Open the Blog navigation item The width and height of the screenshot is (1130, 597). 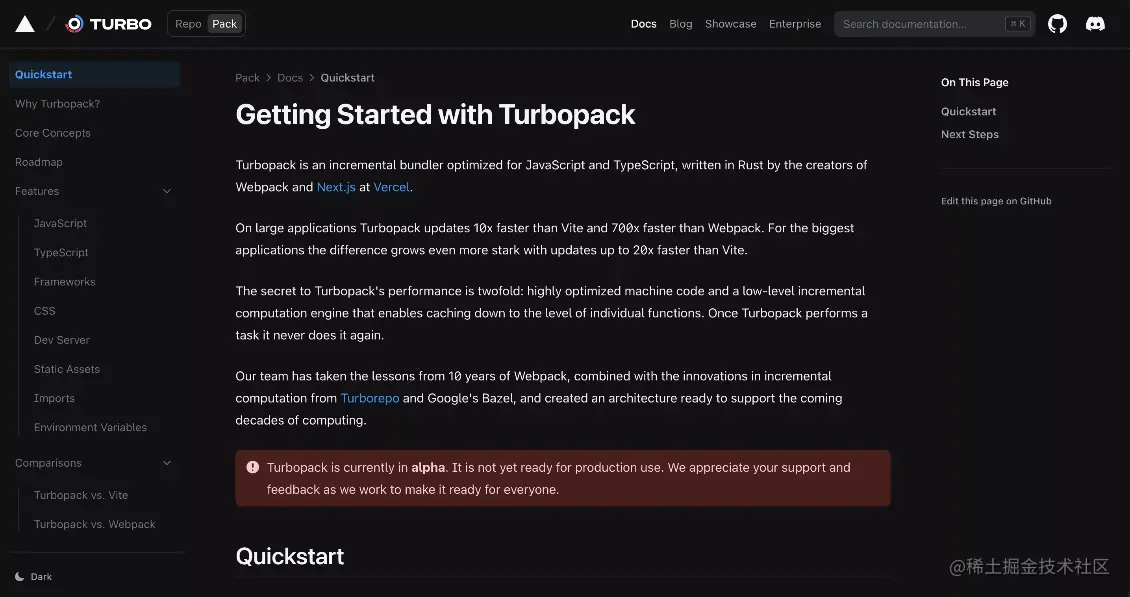[x=680, y=24]
